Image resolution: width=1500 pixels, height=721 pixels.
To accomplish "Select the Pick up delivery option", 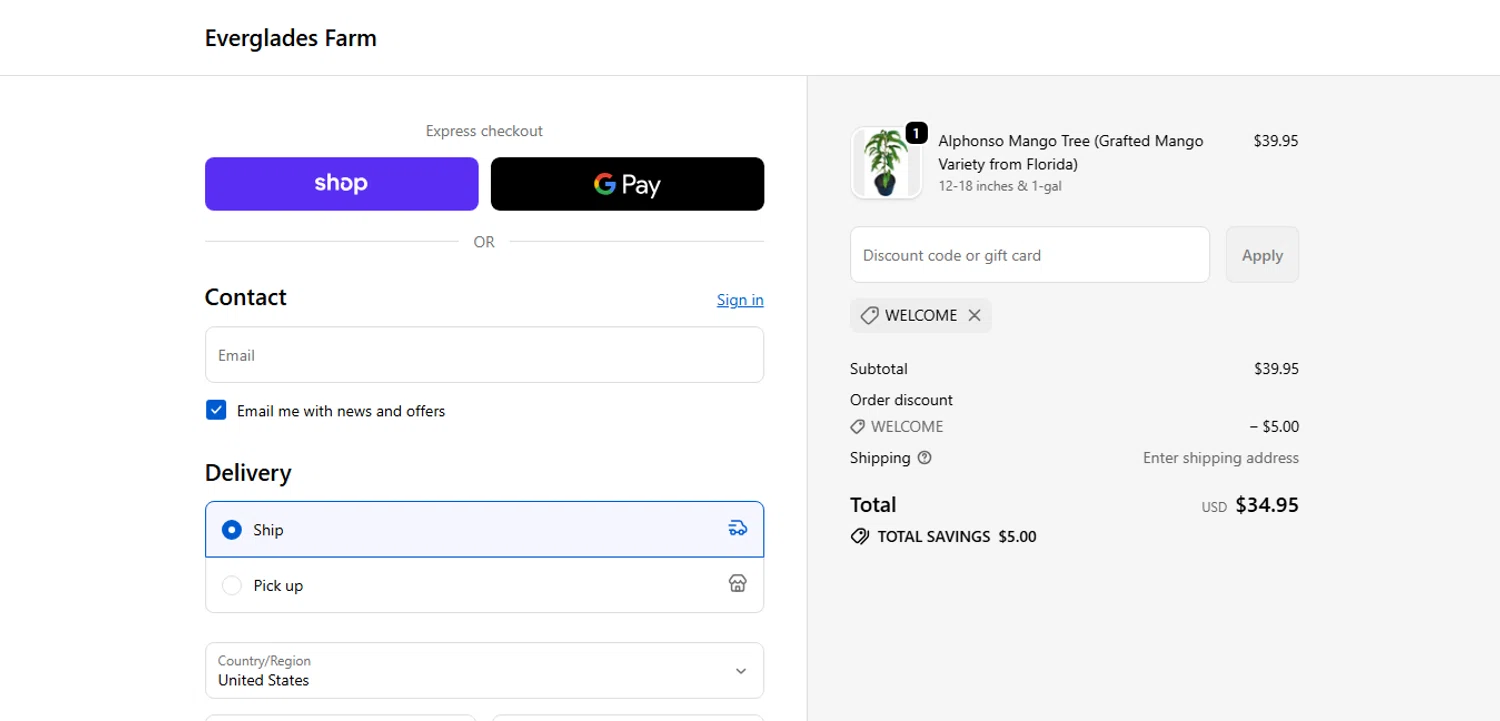I will pyautogui.click(x=232, y=585).
